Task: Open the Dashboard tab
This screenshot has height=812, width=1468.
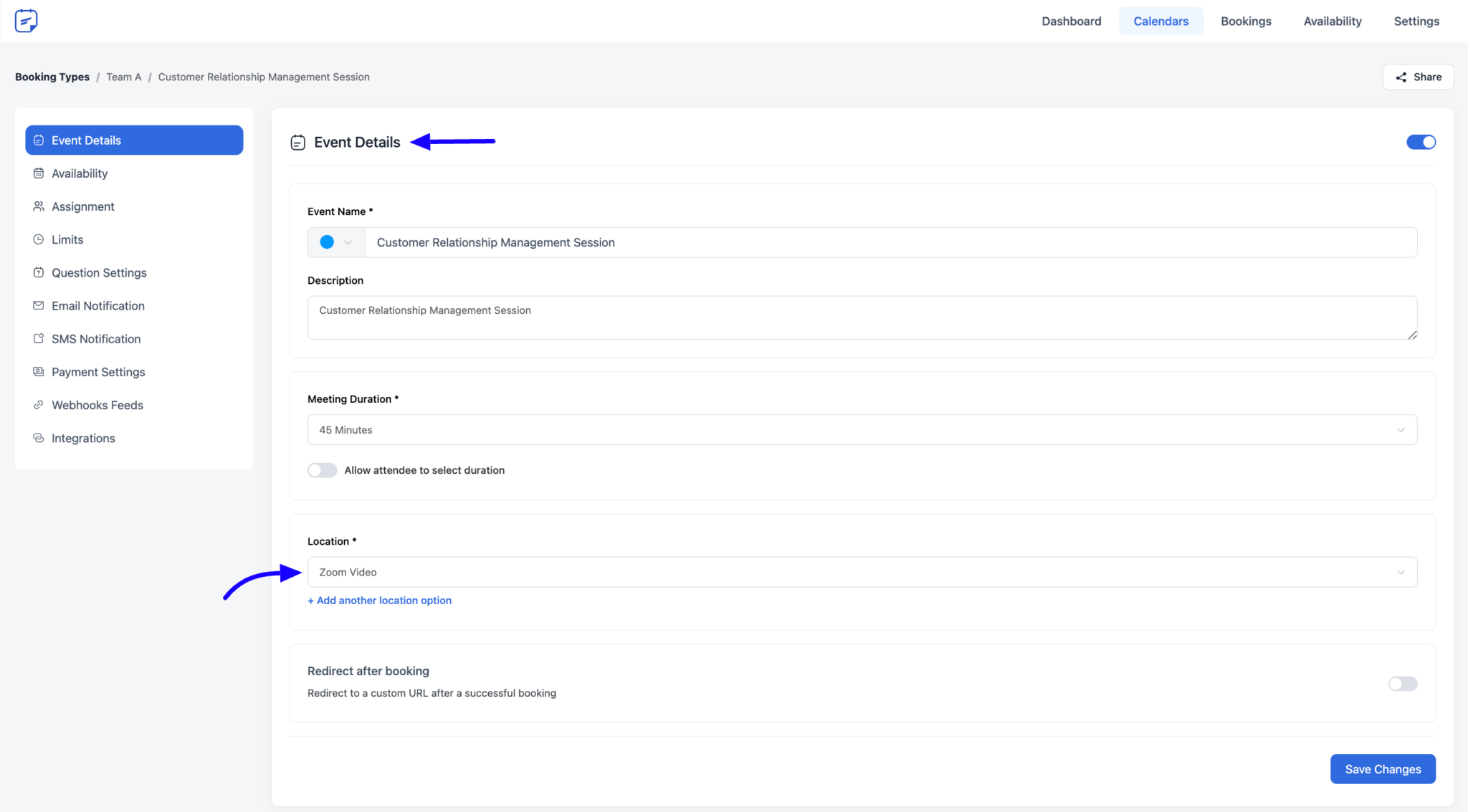Action: (1071, 21)
